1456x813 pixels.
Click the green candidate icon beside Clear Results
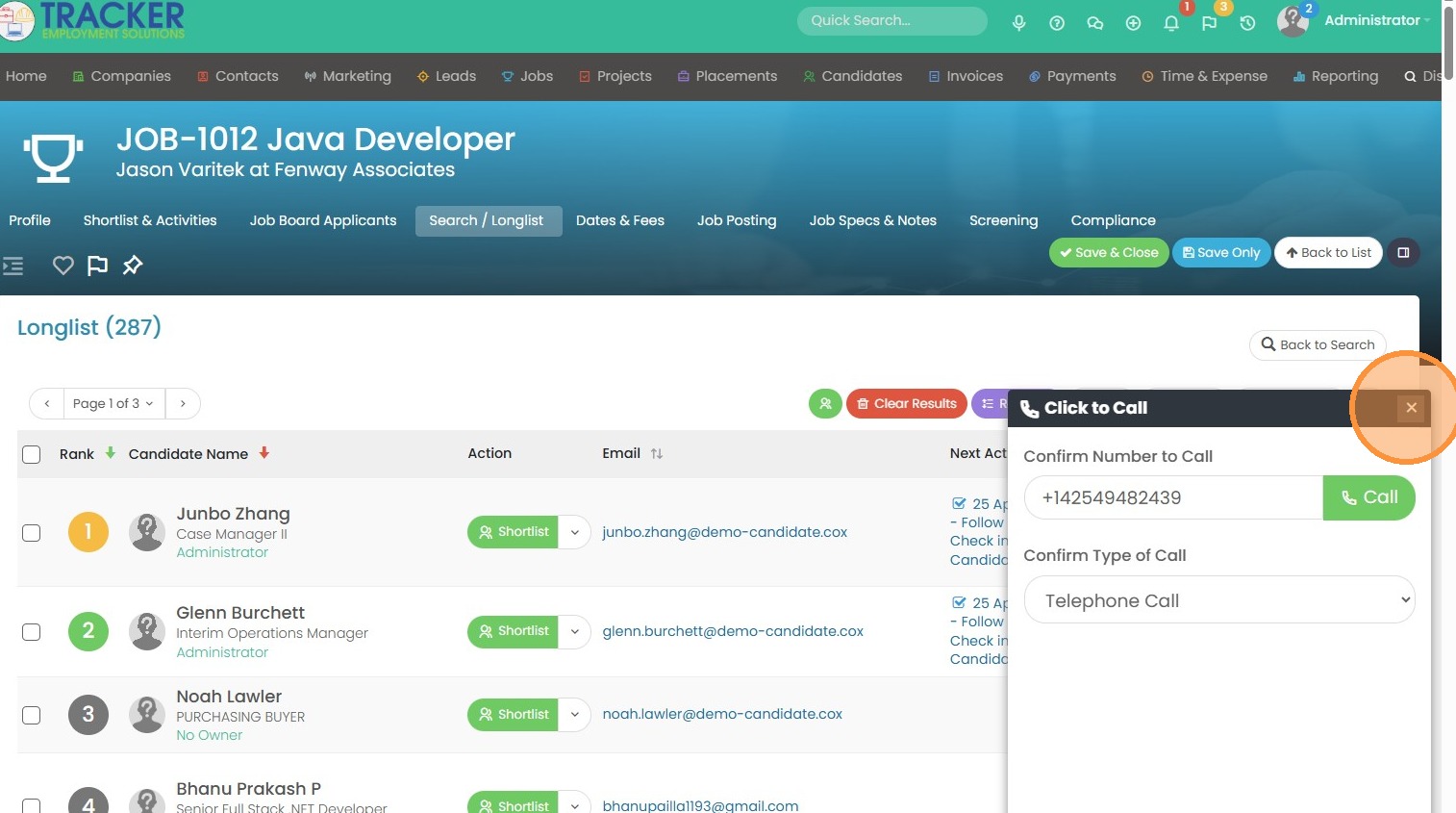point(825,404)
